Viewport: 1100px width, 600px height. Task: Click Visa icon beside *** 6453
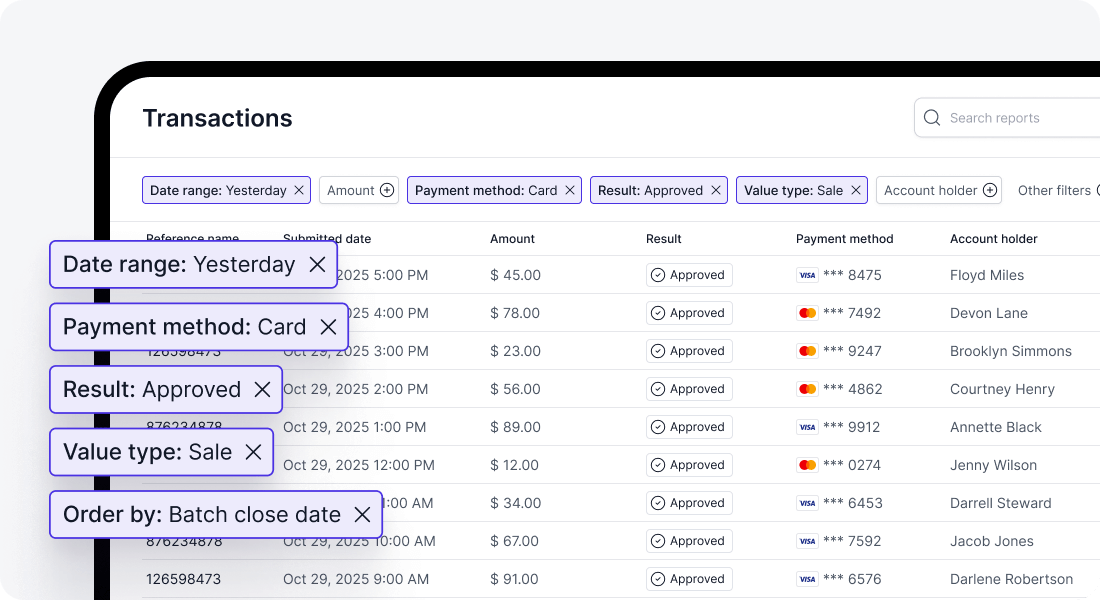coord(807,502)
